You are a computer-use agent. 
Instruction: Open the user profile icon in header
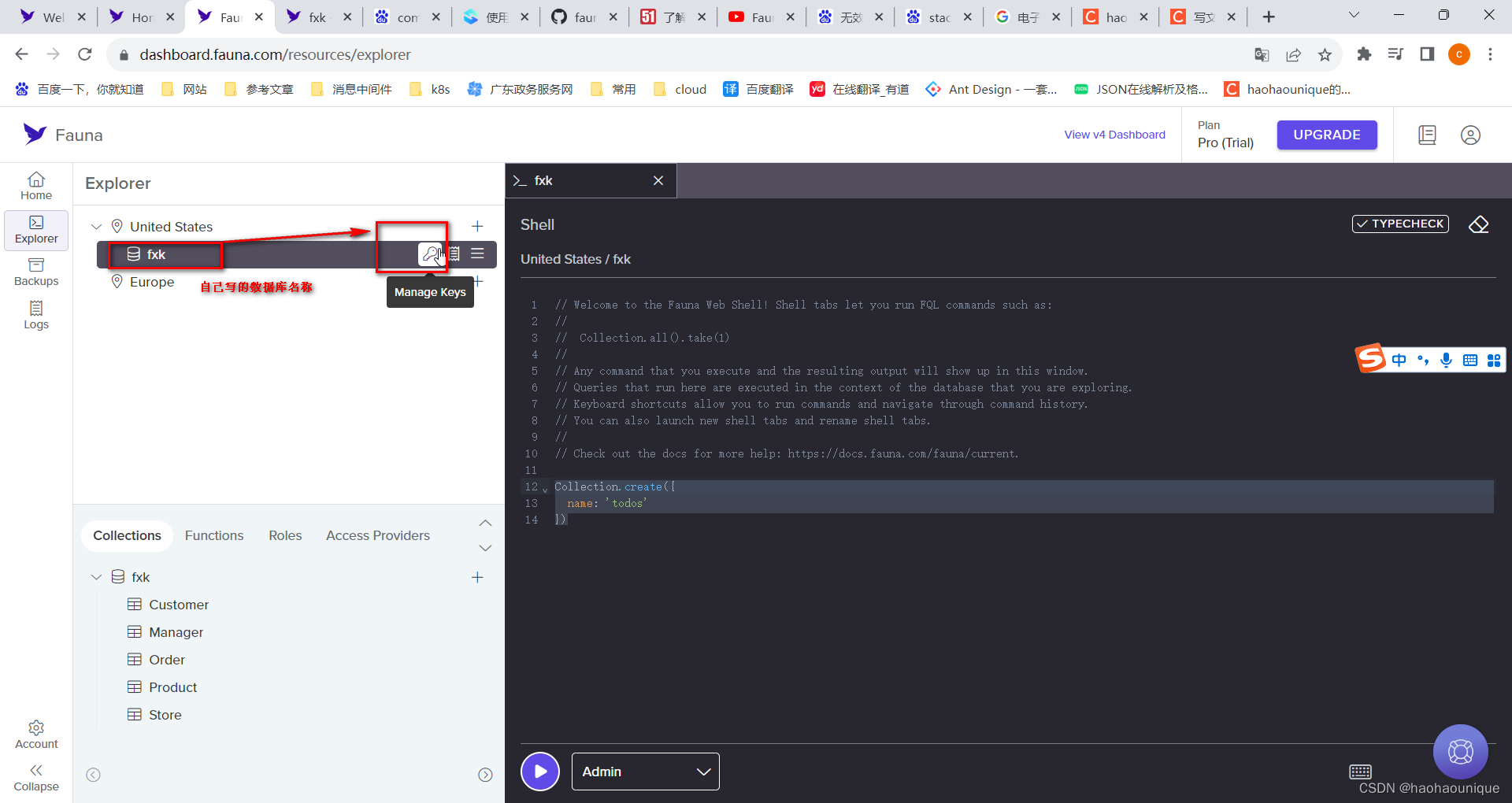point(1470,135)
